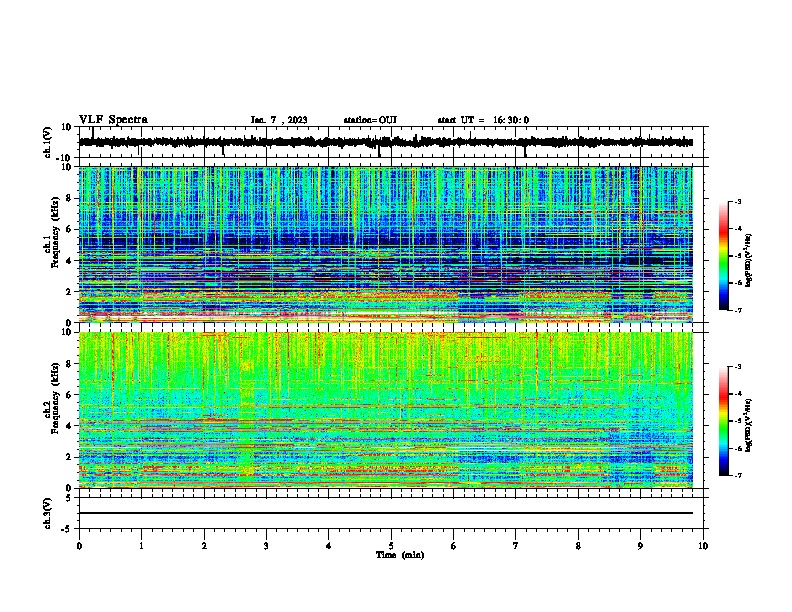Click the flat ch.3 voltage line

pos(385,513)
